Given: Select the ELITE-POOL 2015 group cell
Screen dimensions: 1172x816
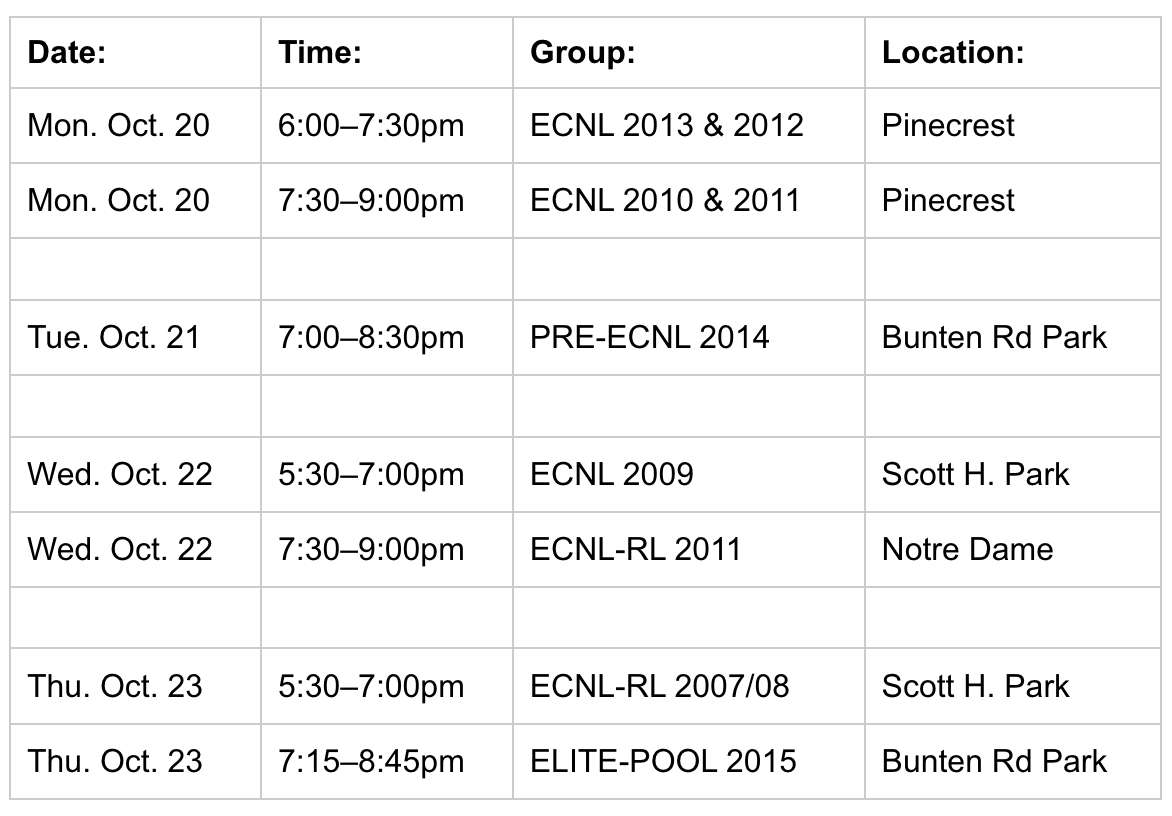Looking at the screenshot, I should (x=663, y=761).
